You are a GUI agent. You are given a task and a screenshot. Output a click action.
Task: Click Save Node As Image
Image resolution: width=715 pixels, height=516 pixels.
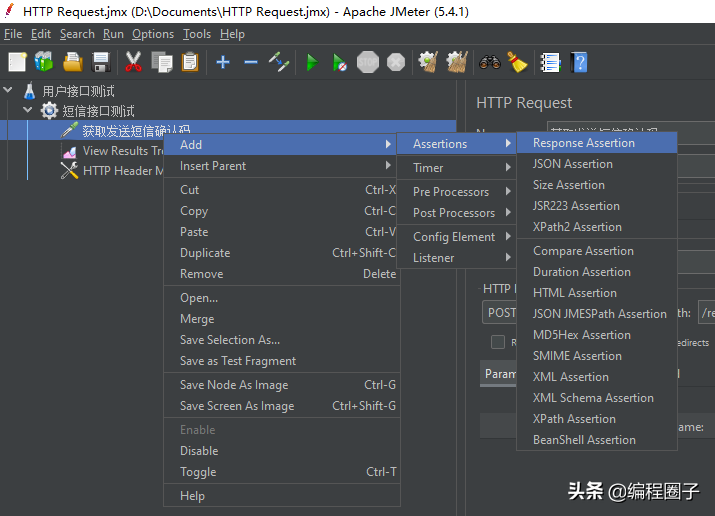pos(282,385)
